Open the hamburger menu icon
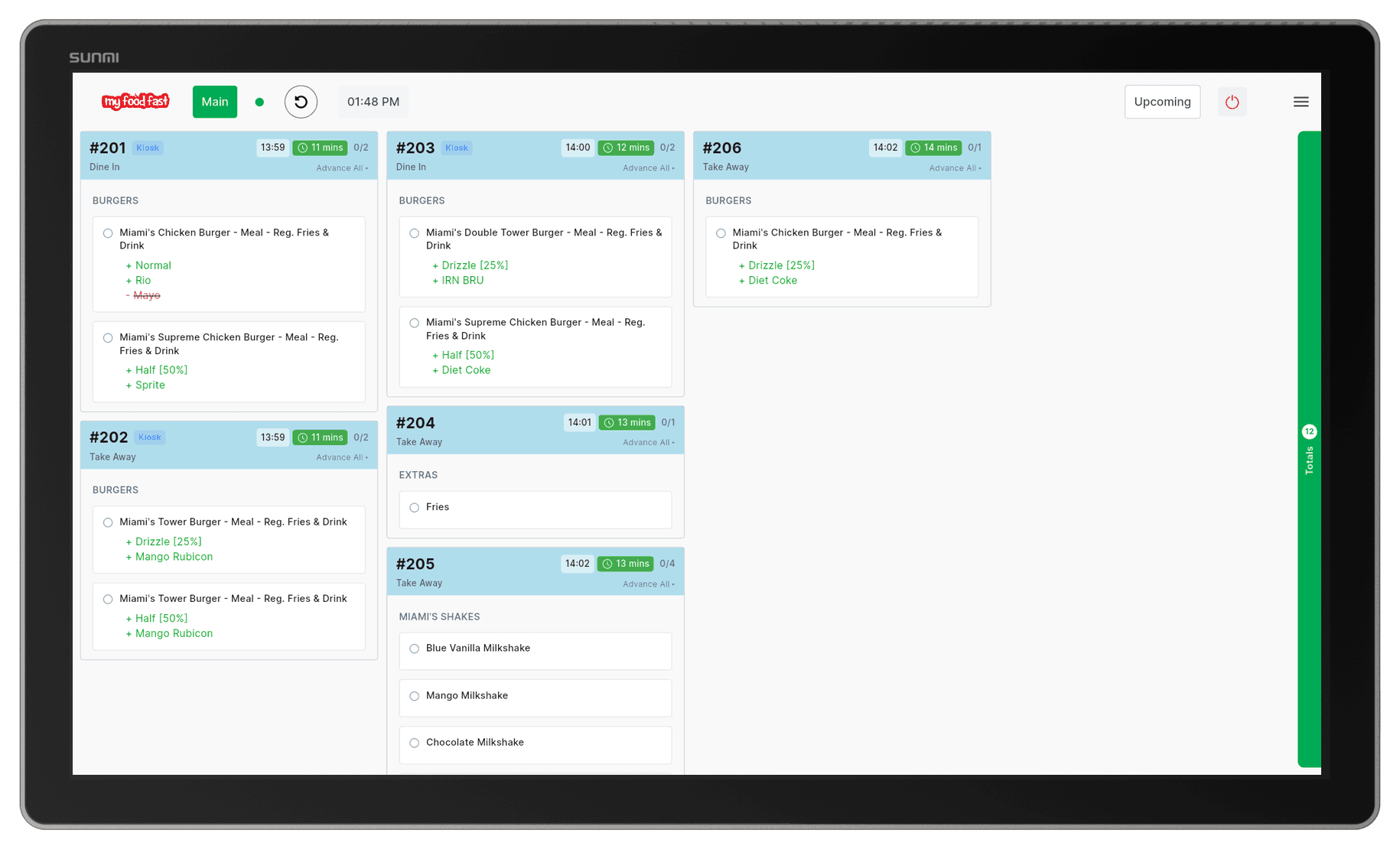The height and width of the screenshot is (849, 1400). coord(1301,102)
